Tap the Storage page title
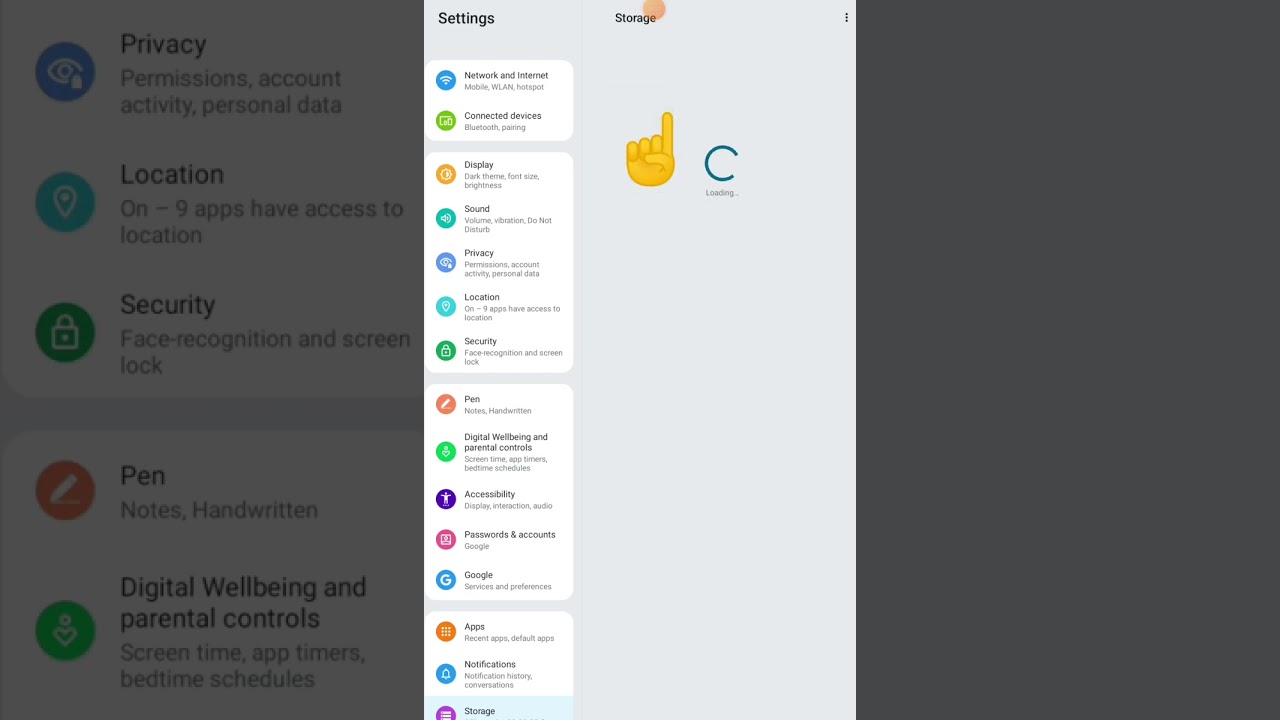 635,18
